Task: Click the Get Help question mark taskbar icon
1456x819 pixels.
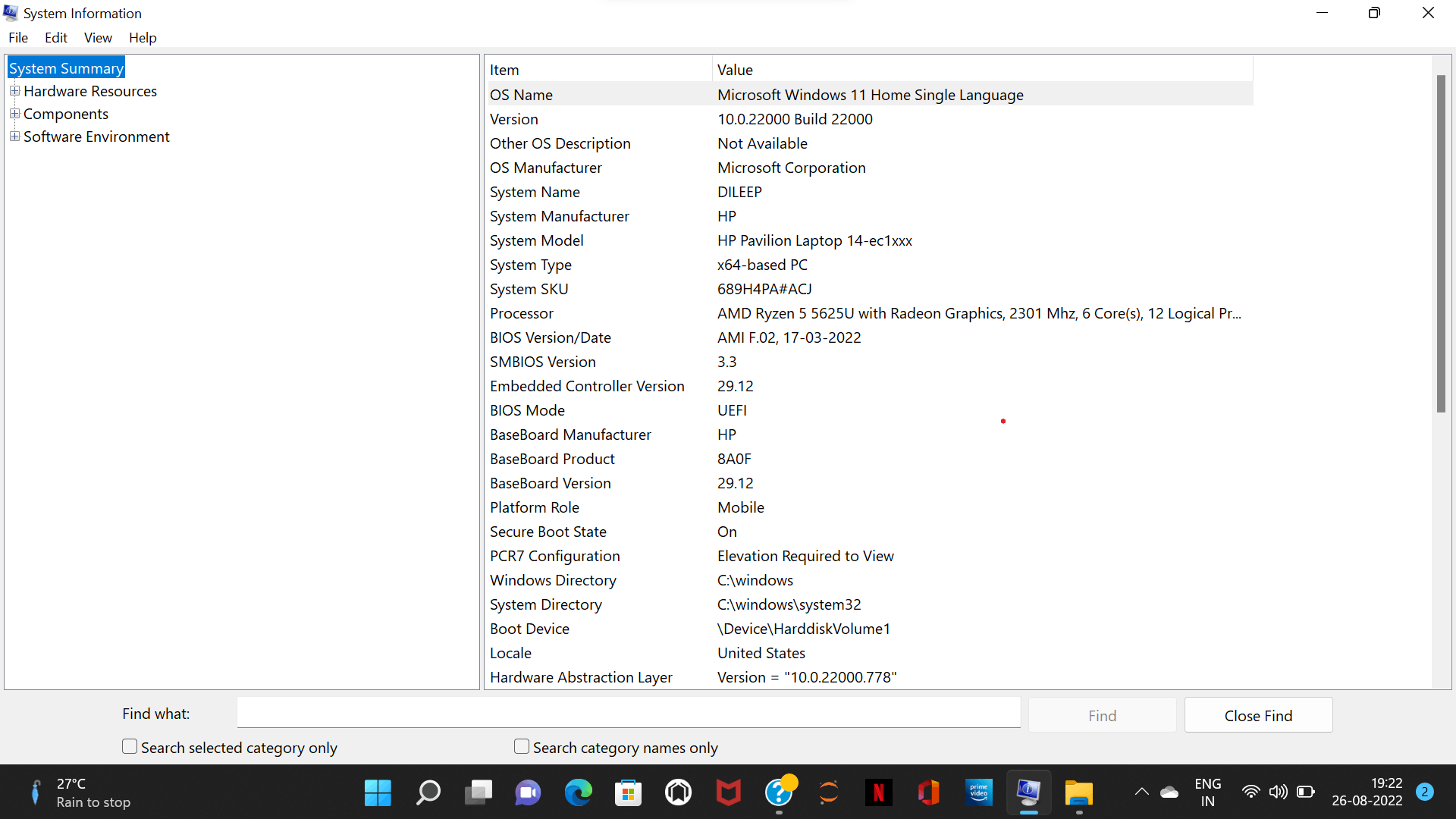Action: tap(779, 792)
